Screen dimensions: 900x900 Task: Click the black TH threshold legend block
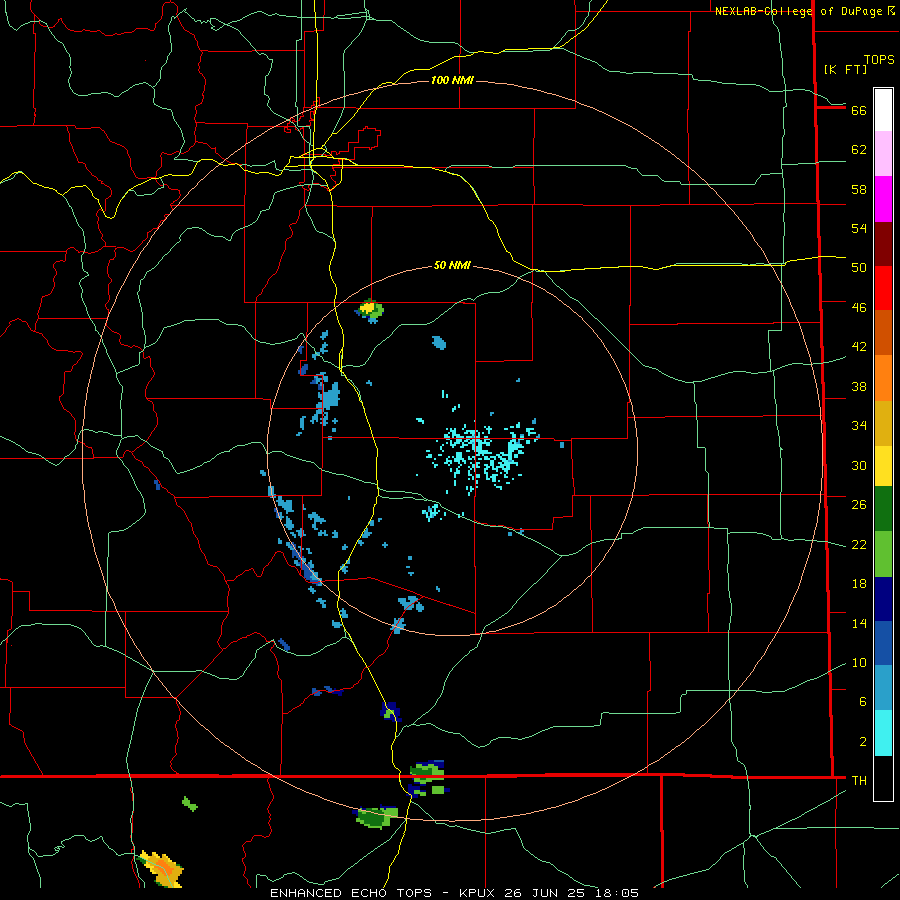[883, 778]
